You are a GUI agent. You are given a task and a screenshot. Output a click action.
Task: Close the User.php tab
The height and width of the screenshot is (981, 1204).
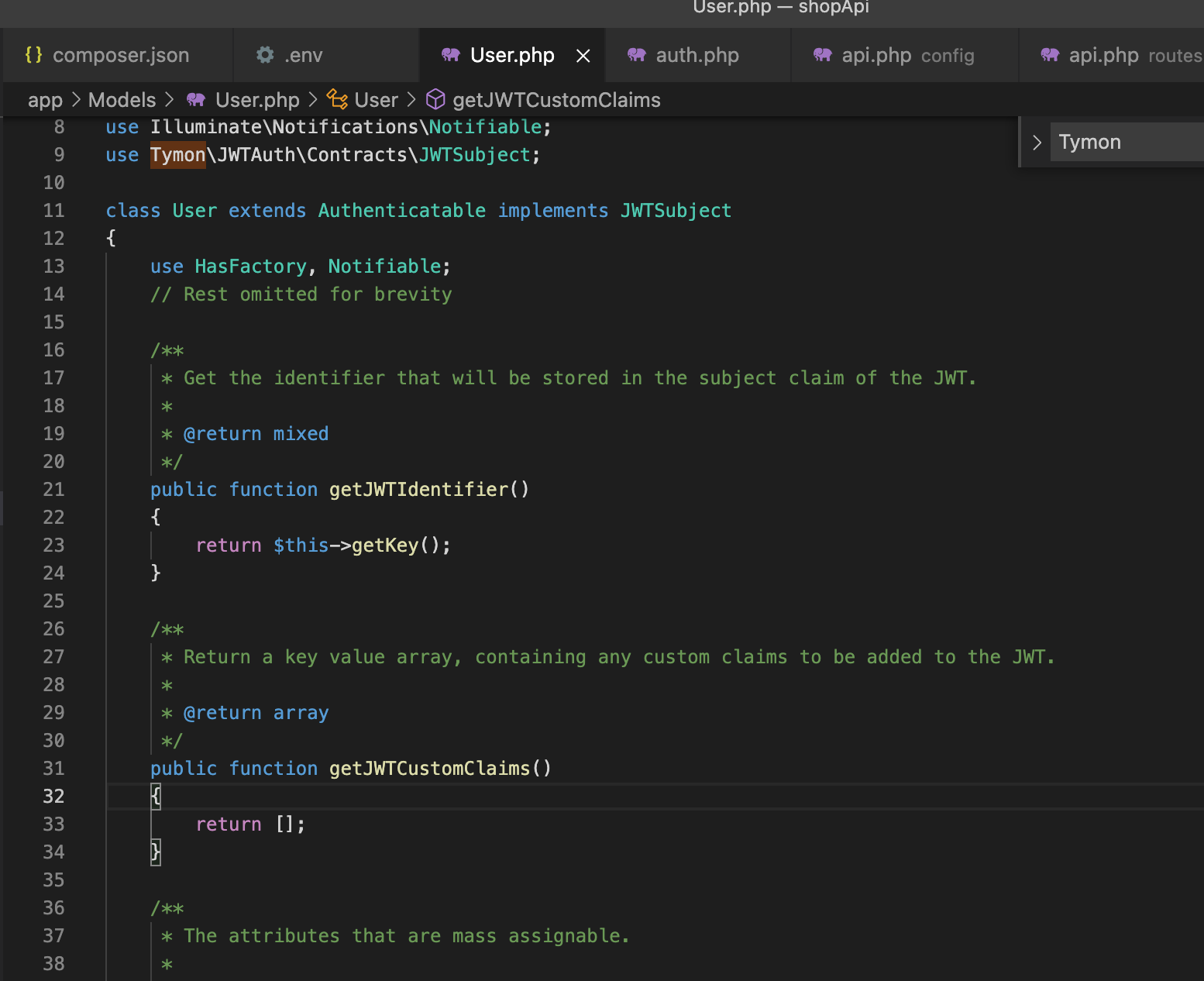583,56
